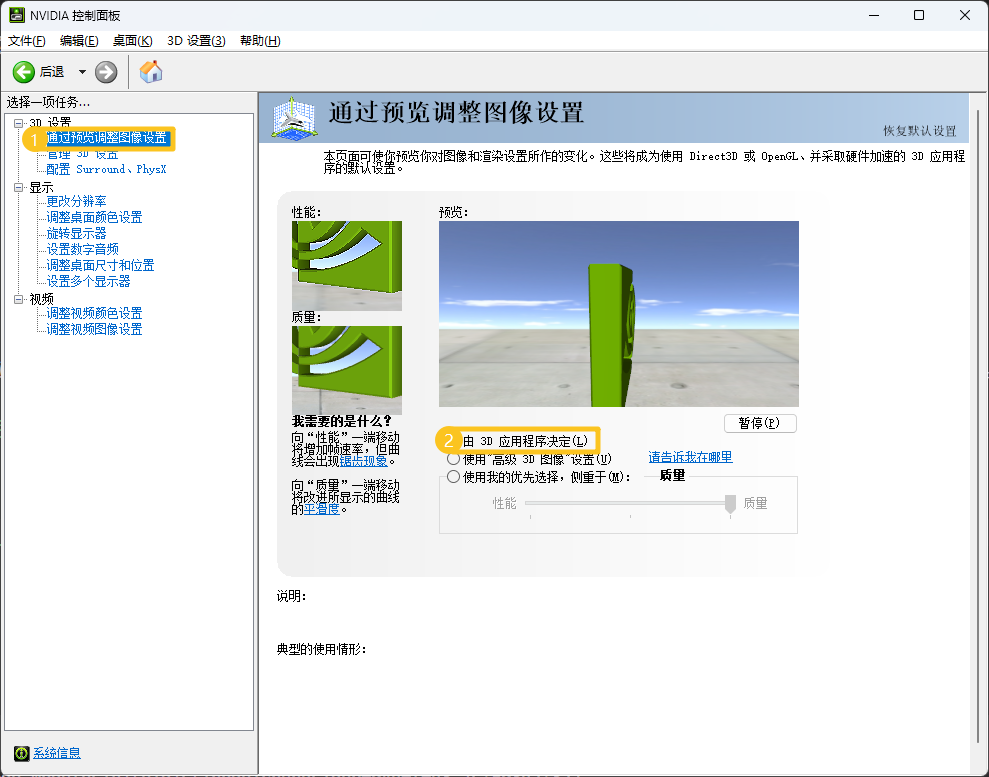Viewport: 989px width, 777px height.
Task: Open 调整视频图像设置 task
Action: click(94, 329)
